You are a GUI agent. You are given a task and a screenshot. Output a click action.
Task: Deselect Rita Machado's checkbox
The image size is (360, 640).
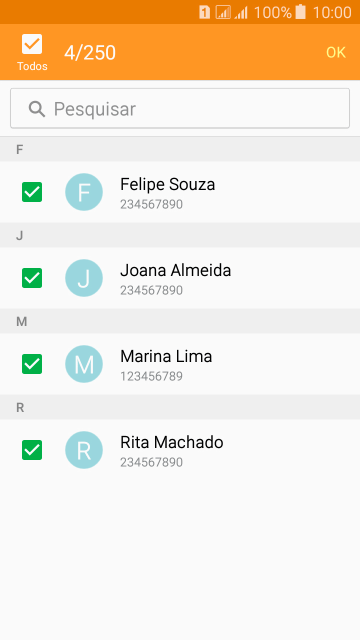tap(32, 450)
